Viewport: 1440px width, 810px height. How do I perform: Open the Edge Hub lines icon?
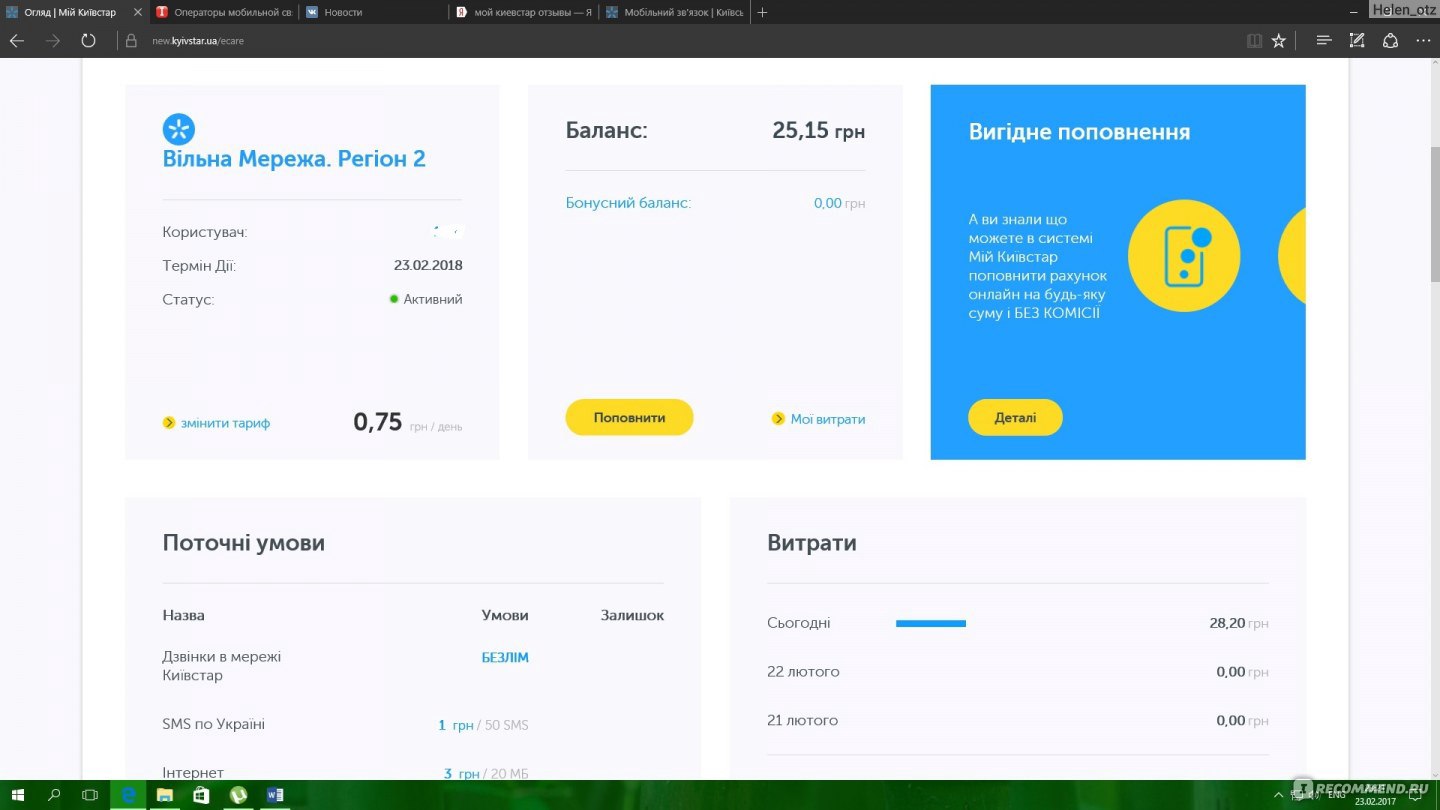click(x=1324, y=41)
